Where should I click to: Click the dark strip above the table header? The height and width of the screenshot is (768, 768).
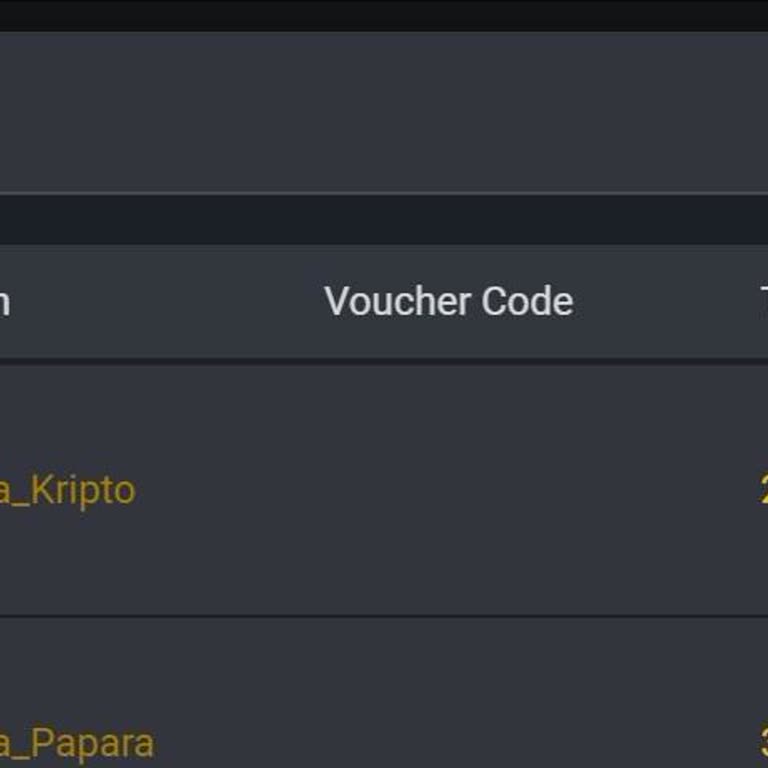coord(384,219)
